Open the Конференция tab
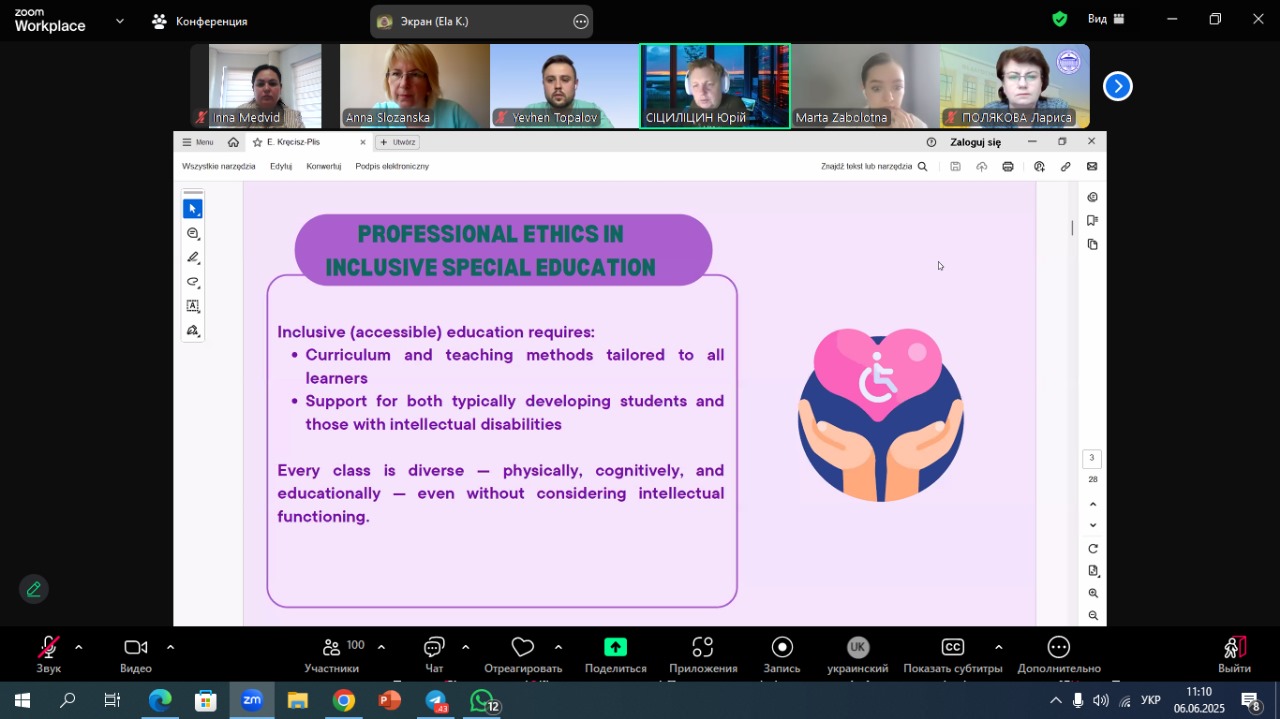The image size is (1280, 719). (200, 21)
